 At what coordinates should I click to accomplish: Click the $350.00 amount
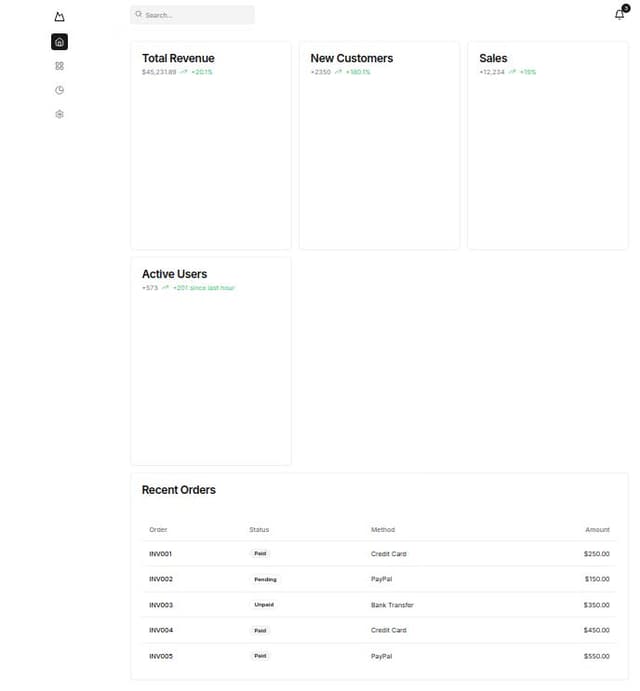click(597, 605)
